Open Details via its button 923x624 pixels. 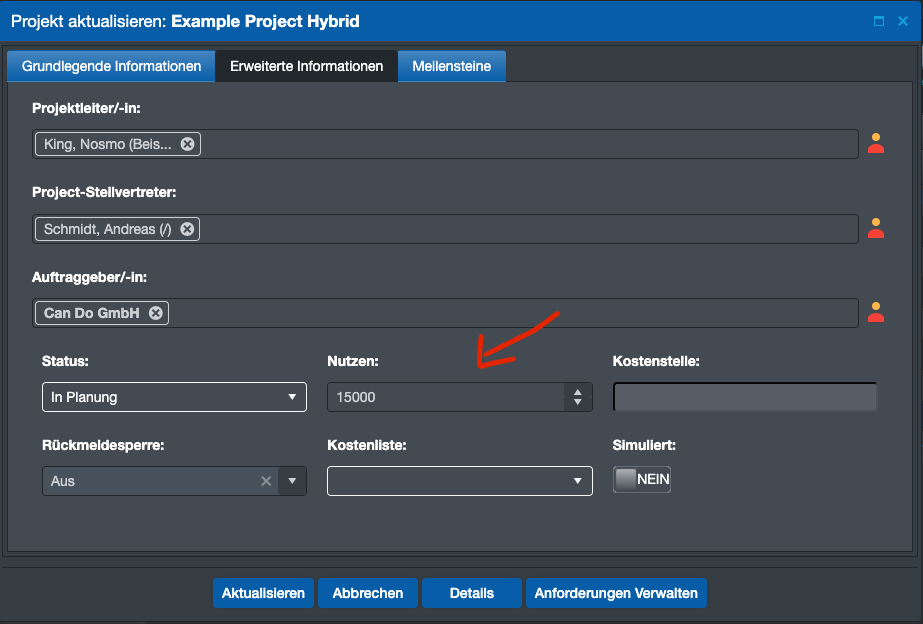[471, 592]
